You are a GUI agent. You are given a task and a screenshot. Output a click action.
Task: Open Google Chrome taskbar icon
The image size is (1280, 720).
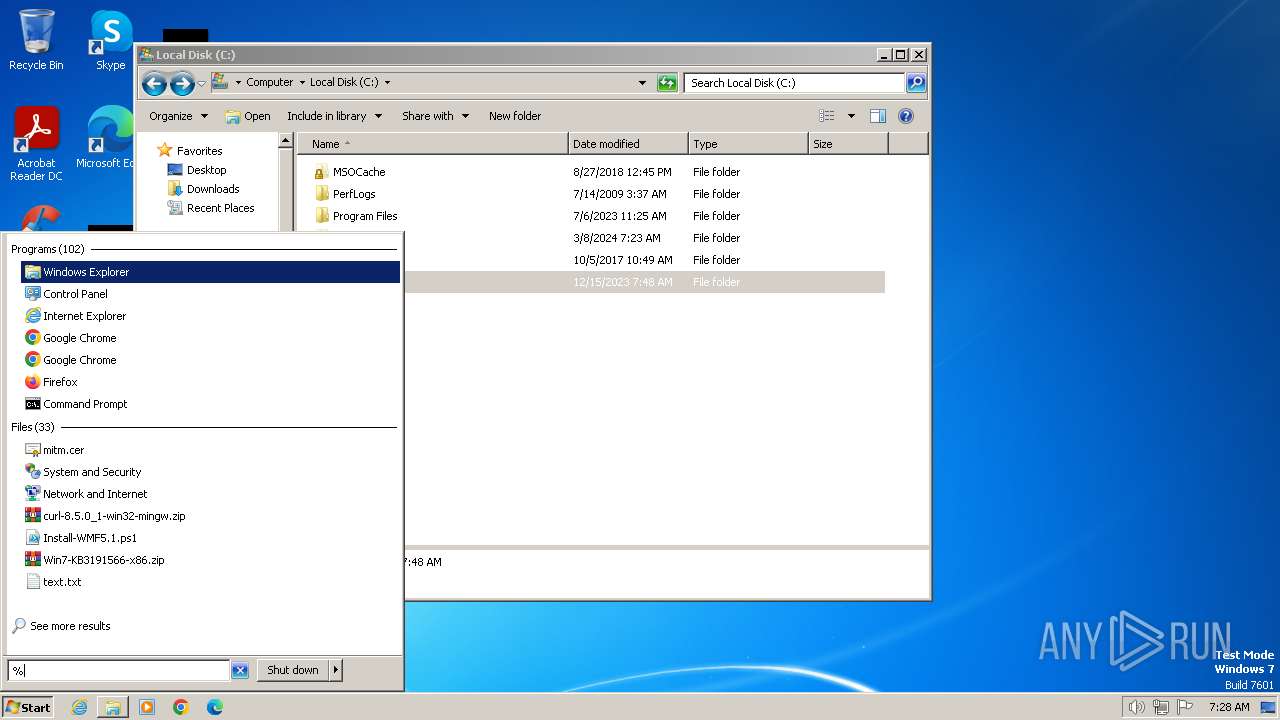click(x=181, y=707)
